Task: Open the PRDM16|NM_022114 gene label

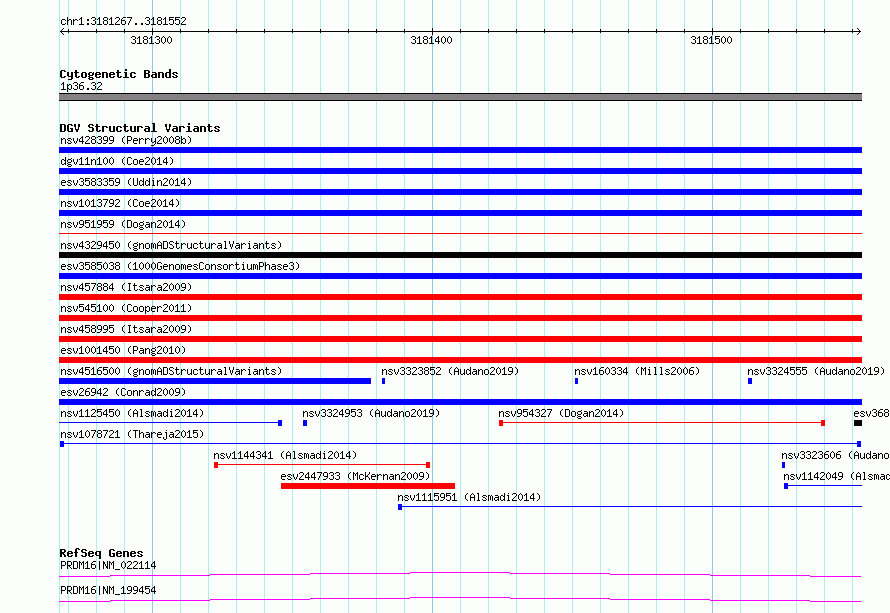Action: tap(108, 565)
